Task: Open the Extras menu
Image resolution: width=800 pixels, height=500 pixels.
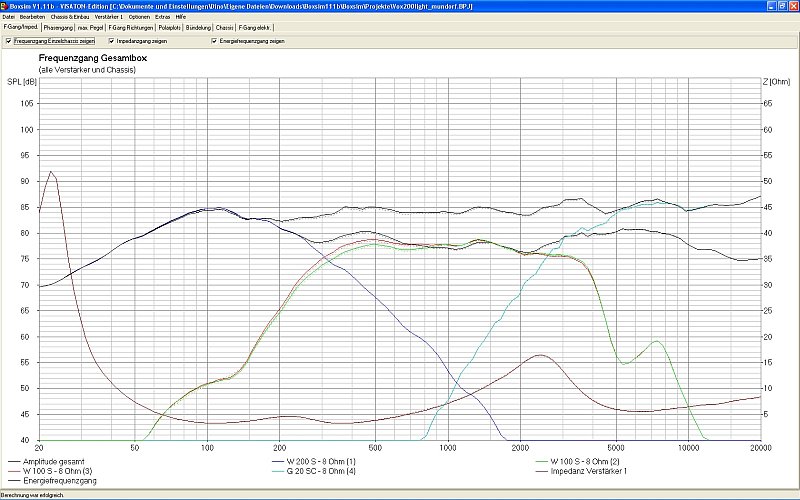Action: 162,17
